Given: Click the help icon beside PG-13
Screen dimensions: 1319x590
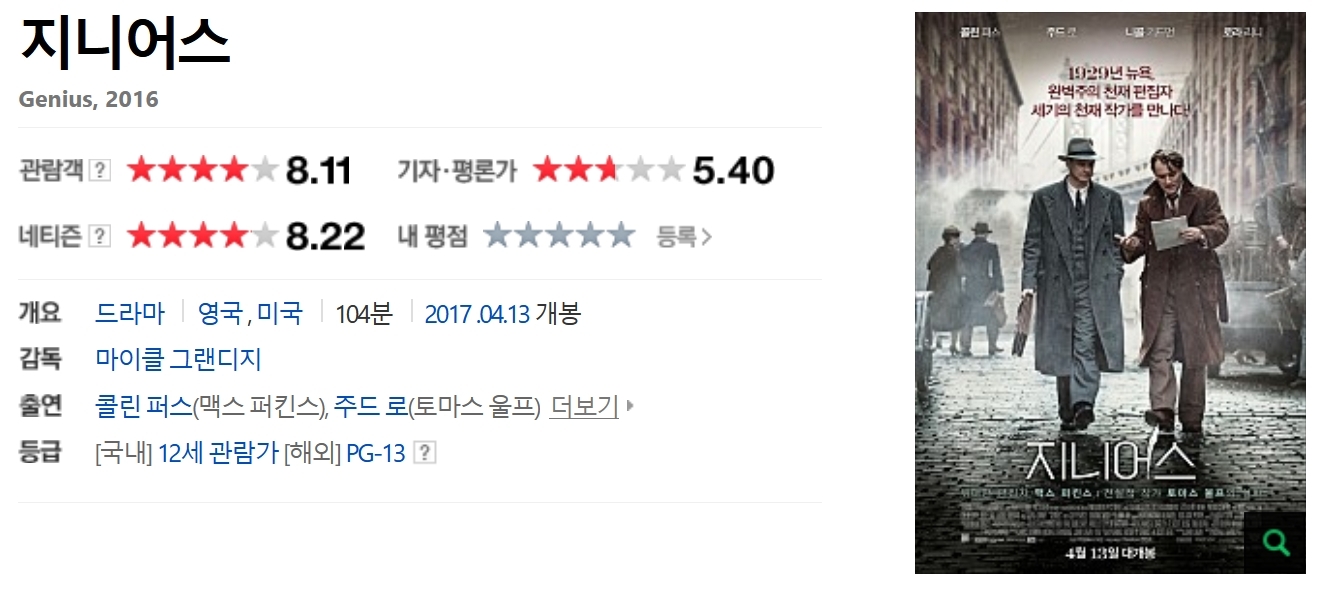Looking at the screenshot, I should pyautogui.click(x=425, y=454).
